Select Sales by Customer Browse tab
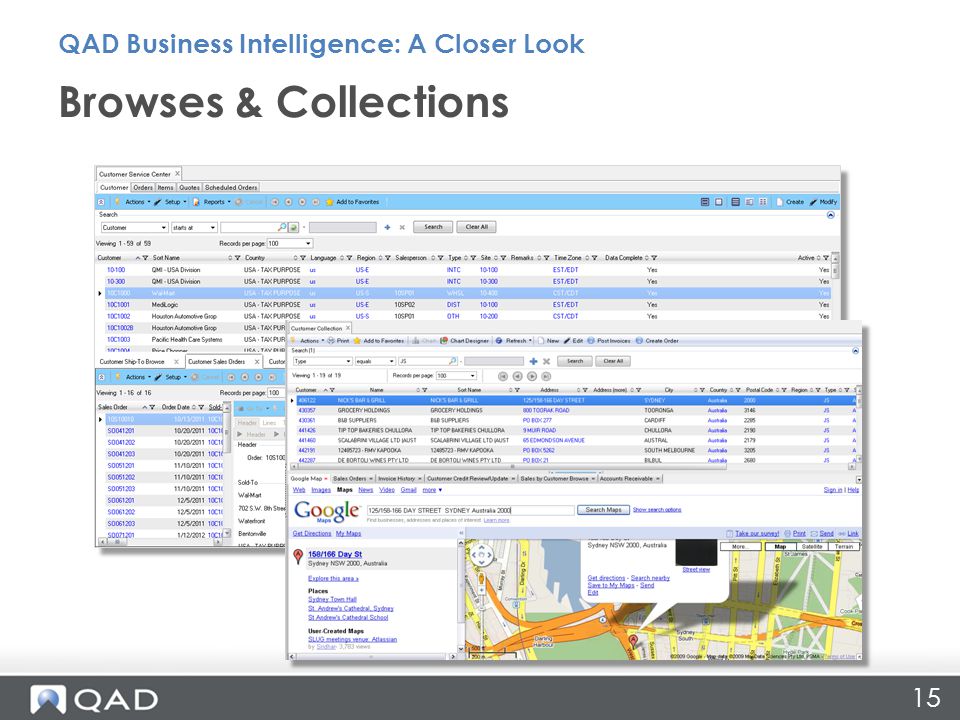 [x=555, y=479]
